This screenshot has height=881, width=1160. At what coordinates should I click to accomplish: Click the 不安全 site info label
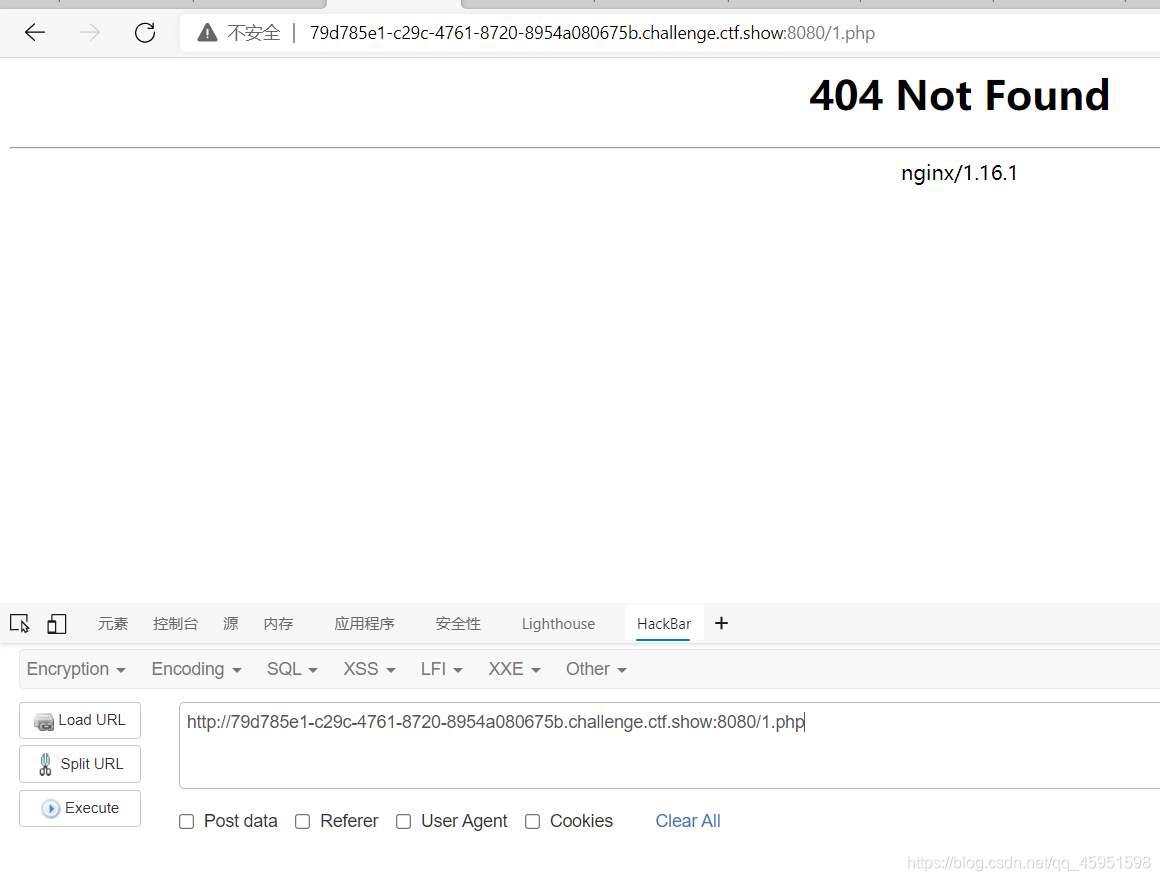(254, 33)
